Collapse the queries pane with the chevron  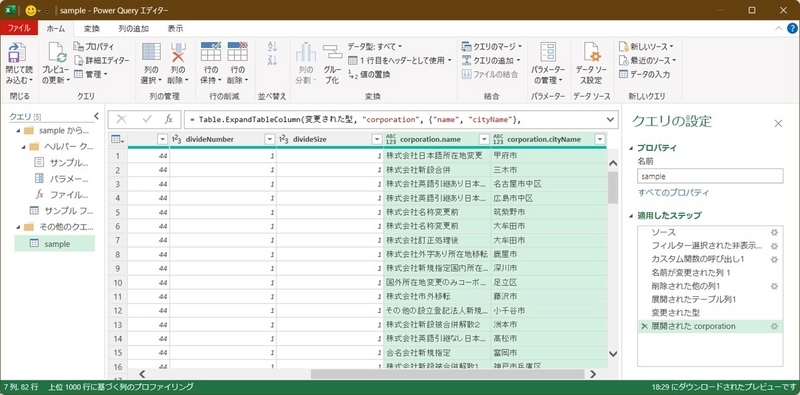pos(96,116)
